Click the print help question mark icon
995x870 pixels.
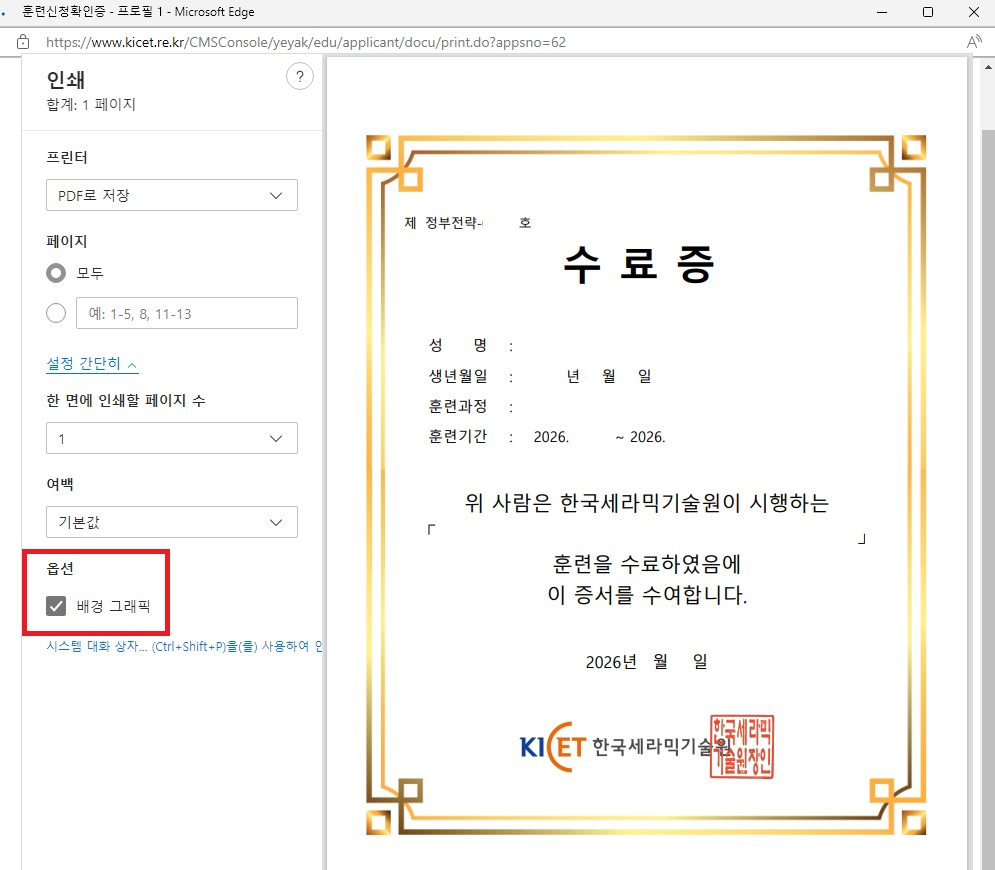tap(300, 77)
